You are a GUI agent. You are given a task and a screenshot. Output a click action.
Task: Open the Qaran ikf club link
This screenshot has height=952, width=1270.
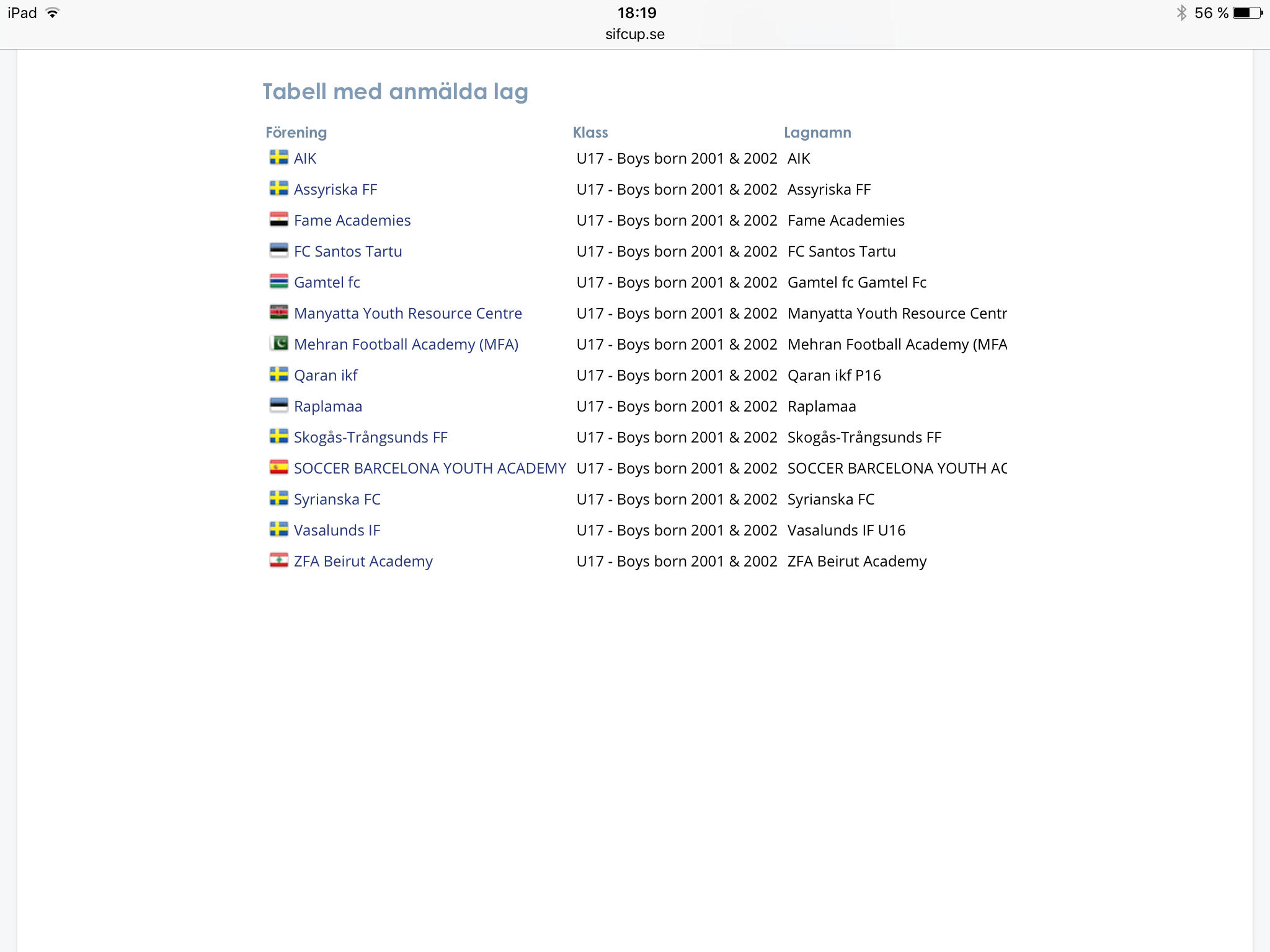(x=326, y=376)
